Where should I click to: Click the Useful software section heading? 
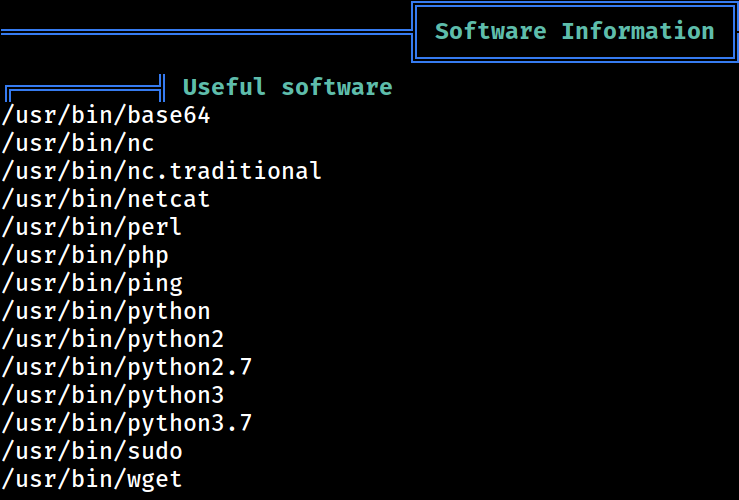287,88
